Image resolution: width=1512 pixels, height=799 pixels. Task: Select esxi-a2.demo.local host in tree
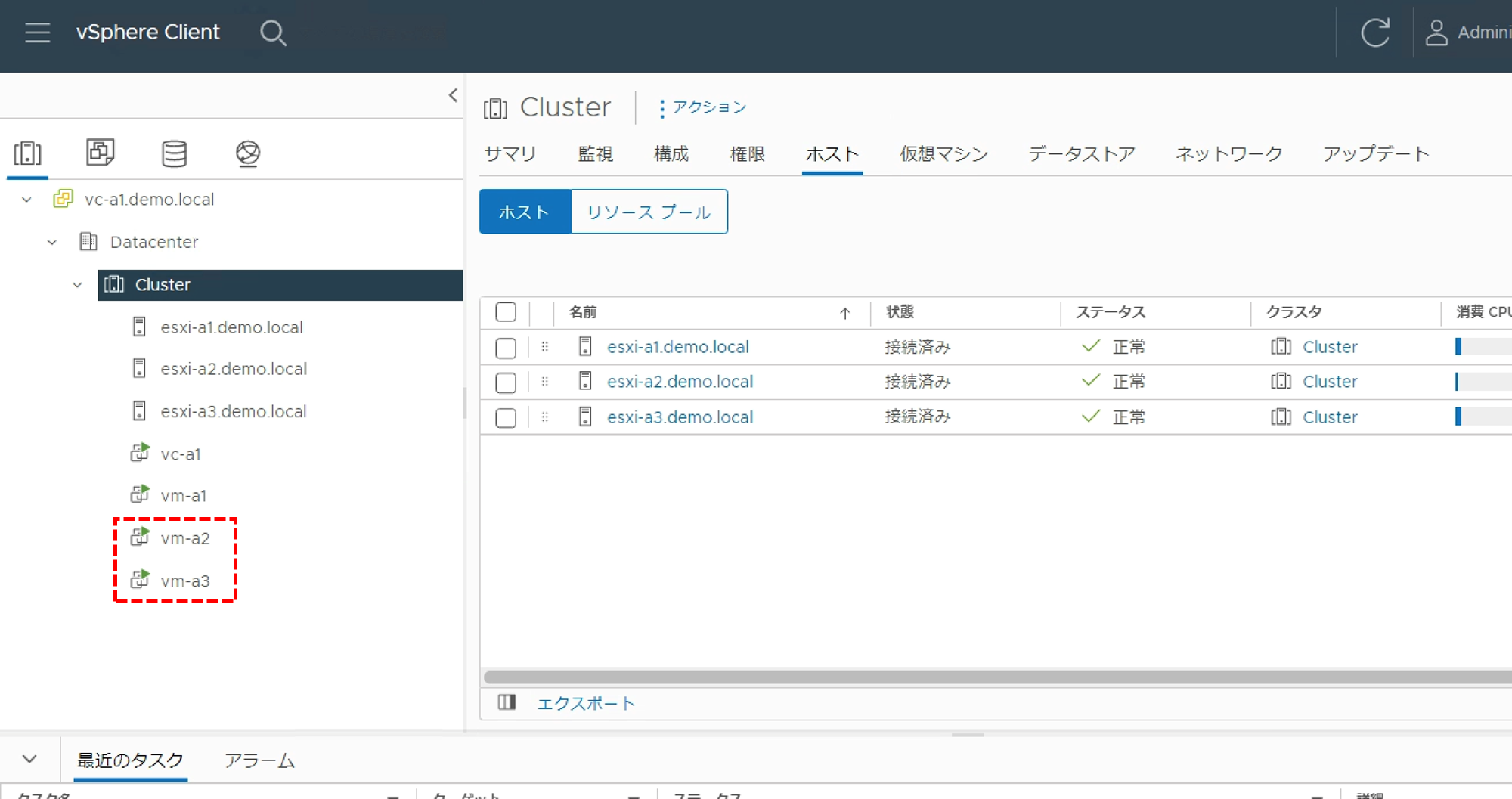234,369
